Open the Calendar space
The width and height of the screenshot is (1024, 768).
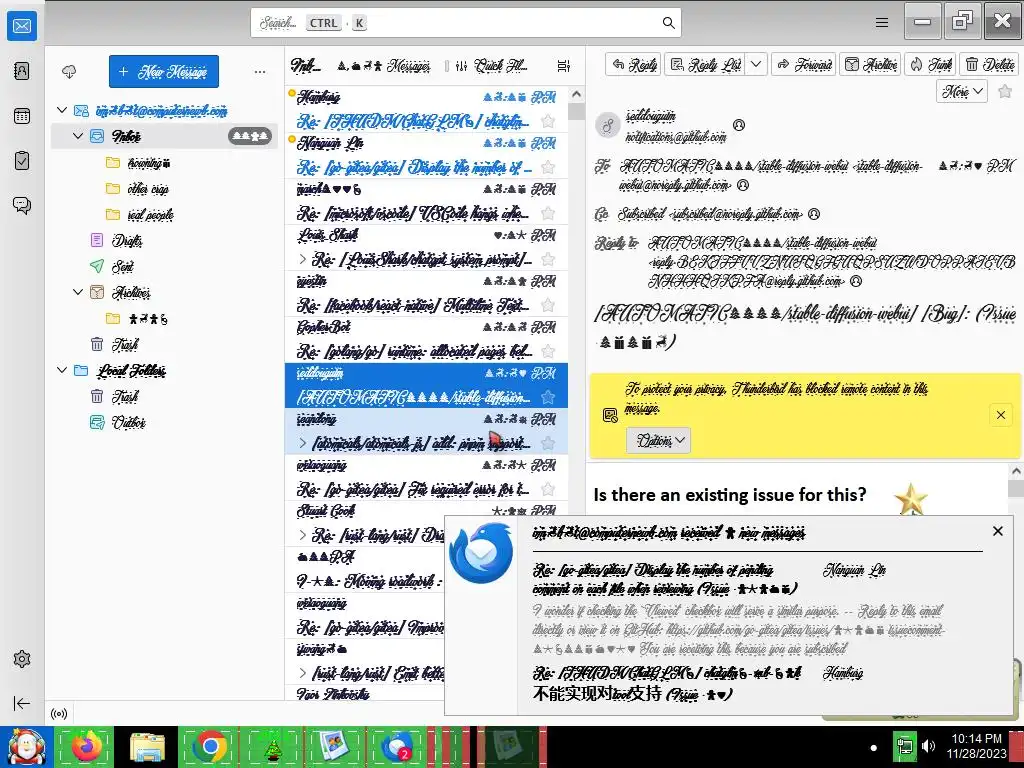(x=22, y=116)
